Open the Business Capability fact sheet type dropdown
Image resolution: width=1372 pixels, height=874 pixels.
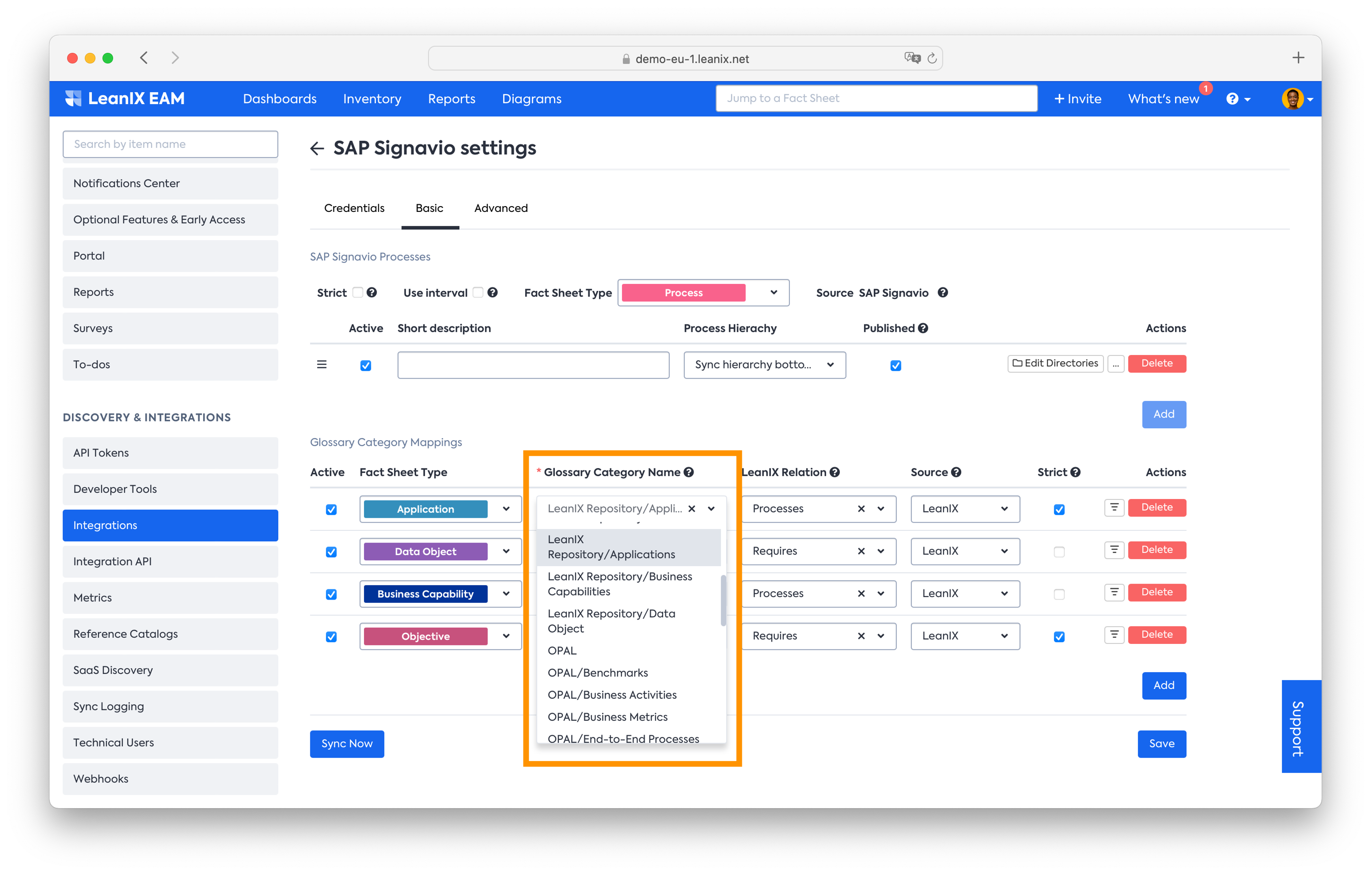(x=441, y=594)
